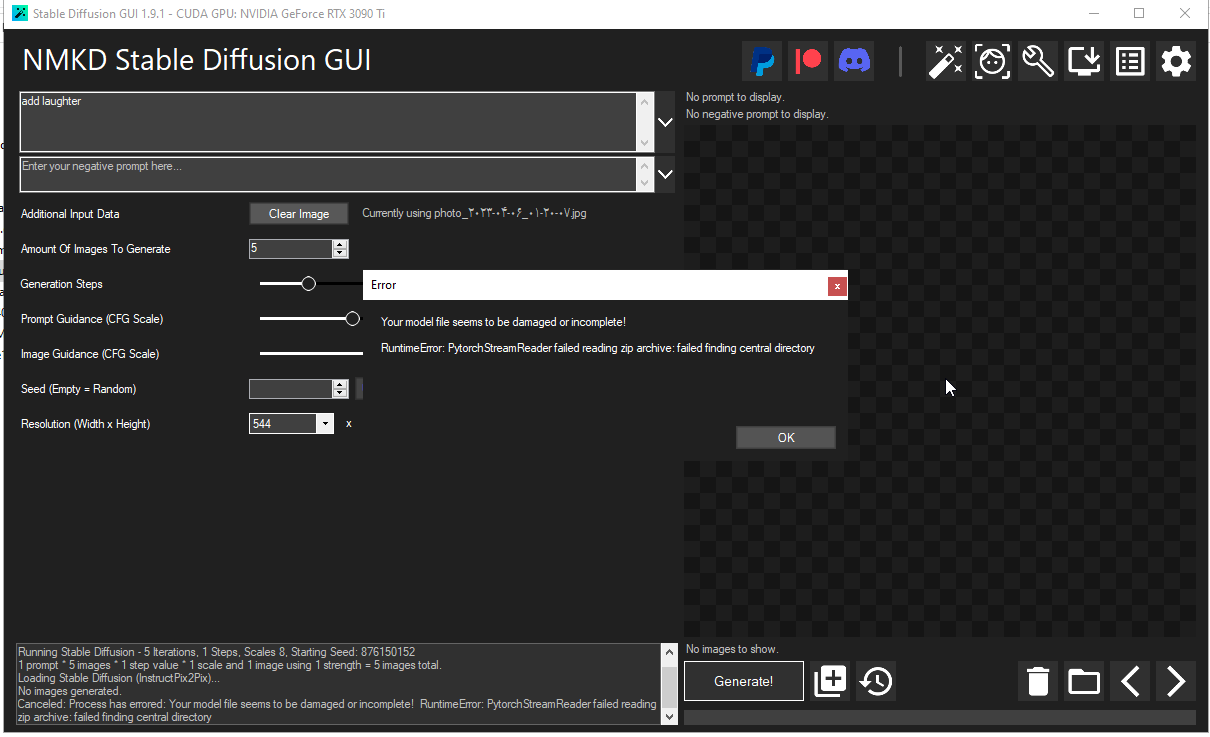Click the Seed input field
Image resolution: width=1210 pixels, height=737 pixels.
290,389
